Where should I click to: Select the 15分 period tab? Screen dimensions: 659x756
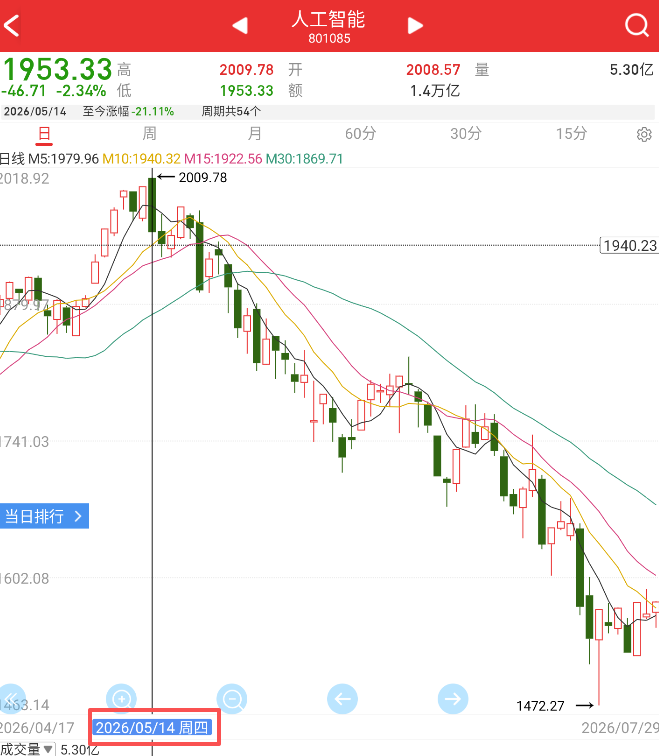(571, 134)
